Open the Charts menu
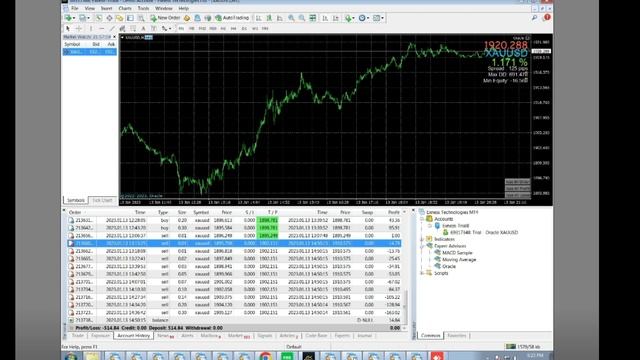This screenshot has height=360, width=640. tap(125, 8)
